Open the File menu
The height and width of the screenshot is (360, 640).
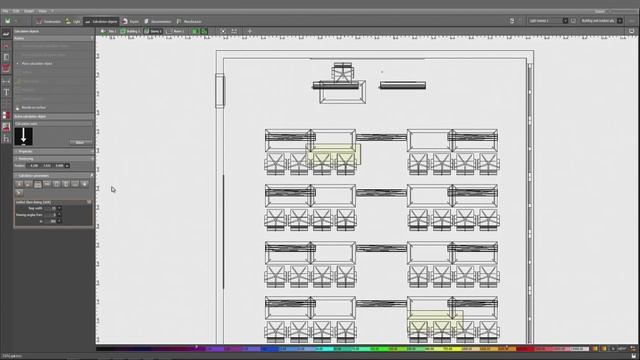pyautogui.click(x=5, y=11)
